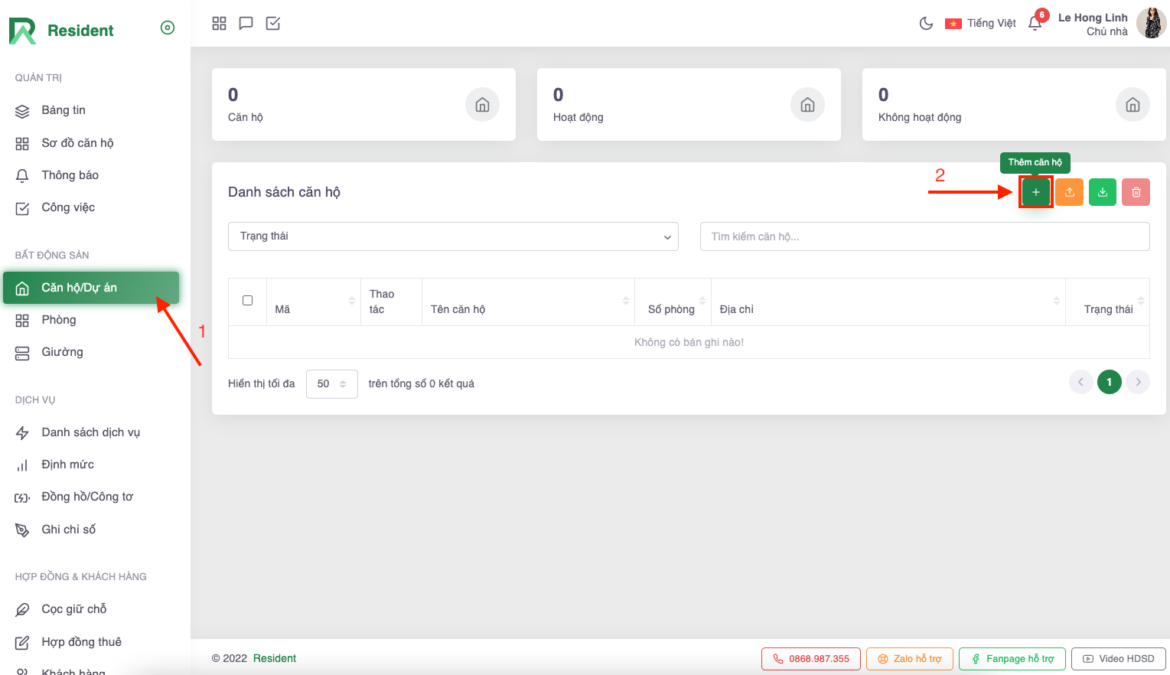Check the select-all checkbox in table header
Viewport: 1170px width, 675px height.
[x=248, y=301]
